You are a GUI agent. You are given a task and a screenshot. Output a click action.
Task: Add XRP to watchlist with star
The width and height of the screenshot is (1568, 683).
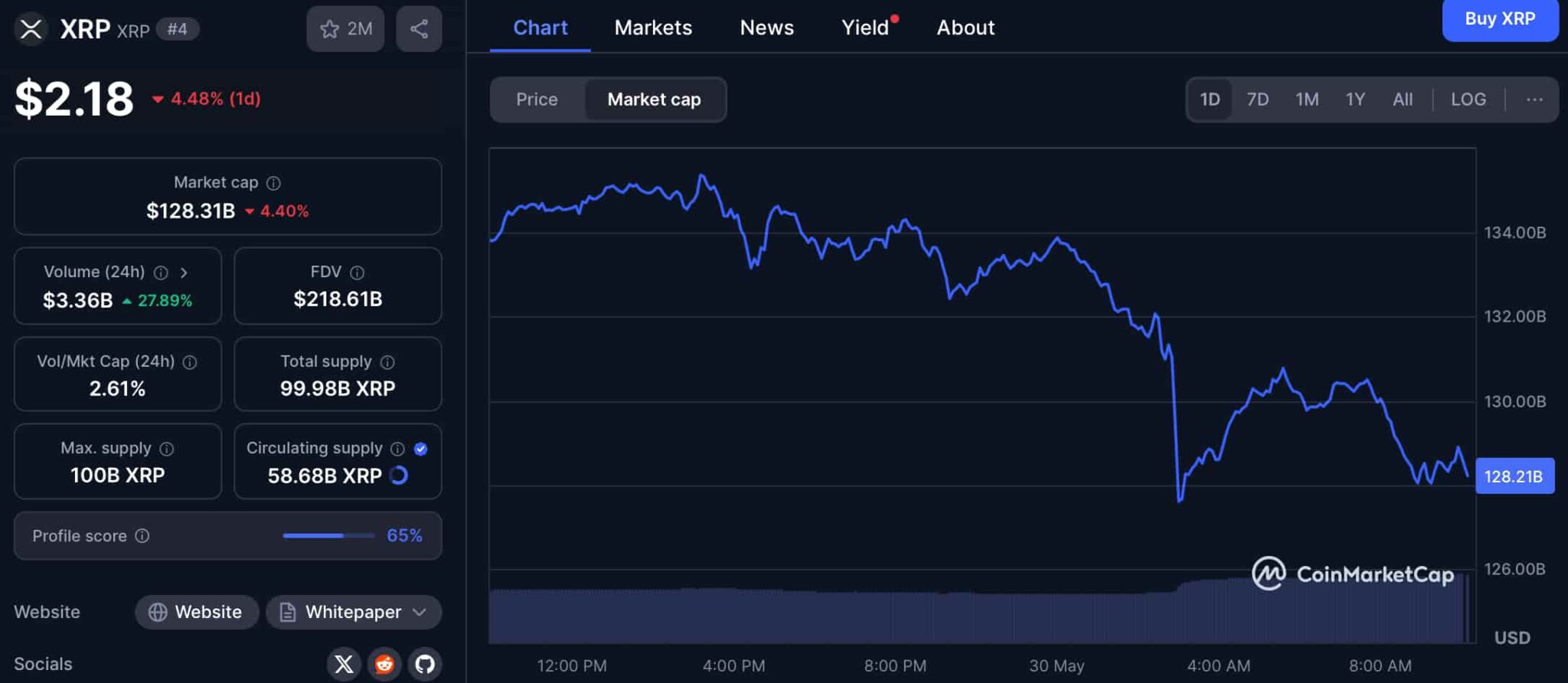(x=345, y=29)
